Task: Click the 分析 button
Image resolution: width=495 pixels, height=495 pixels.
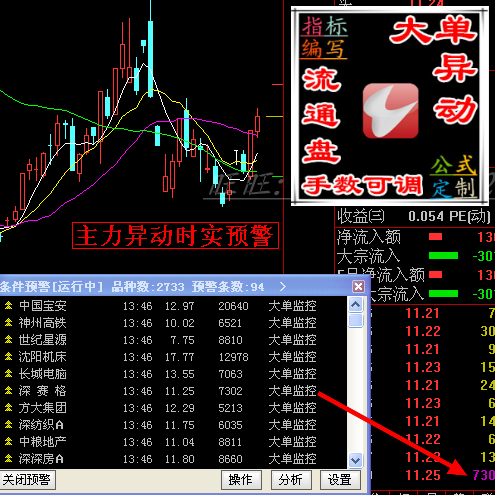Action: [x=291, y=480]
